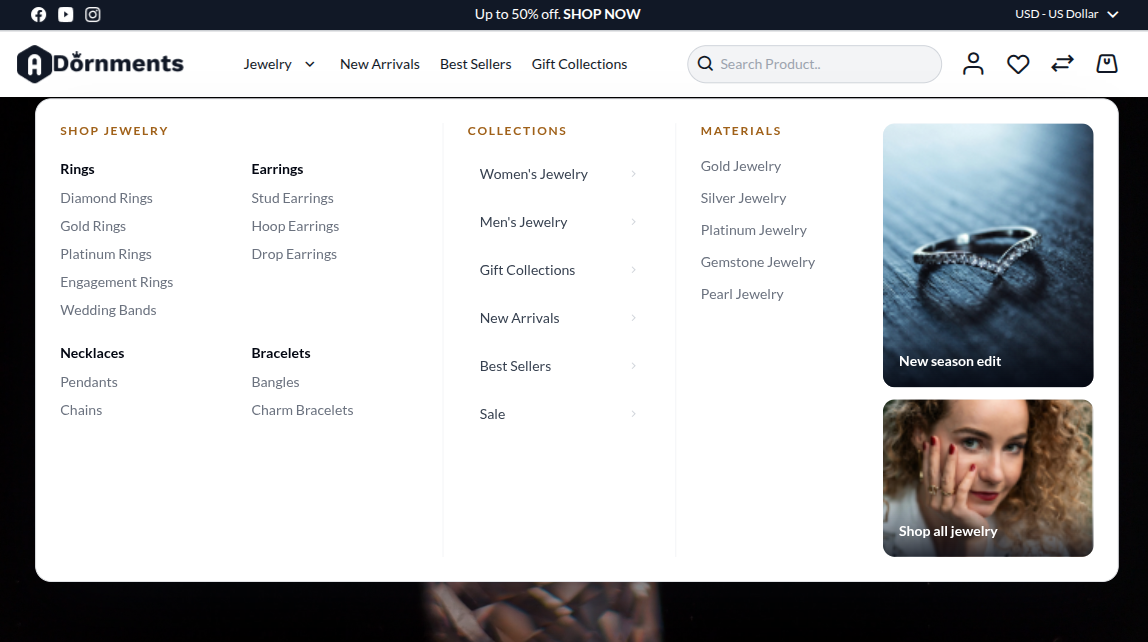Screen dimensions: 1148x642
Task: Select Gemstone Jewelry material
Action: tap(758, 262)
